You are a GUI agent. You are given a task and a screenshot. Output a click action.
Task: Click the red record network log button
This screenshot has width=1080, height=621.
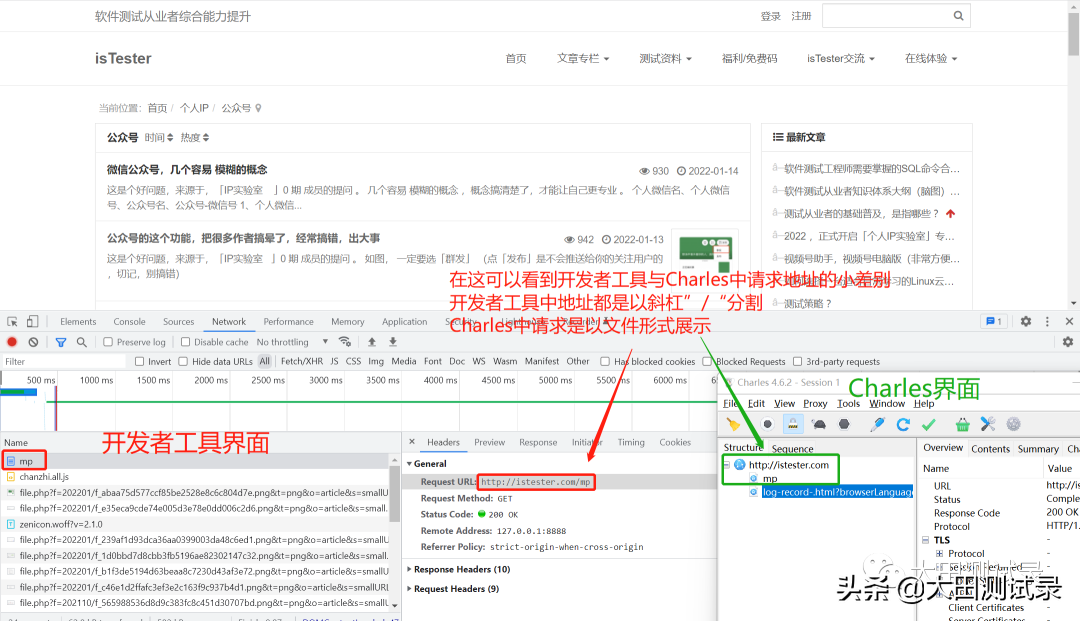click(x=12, y=342)
